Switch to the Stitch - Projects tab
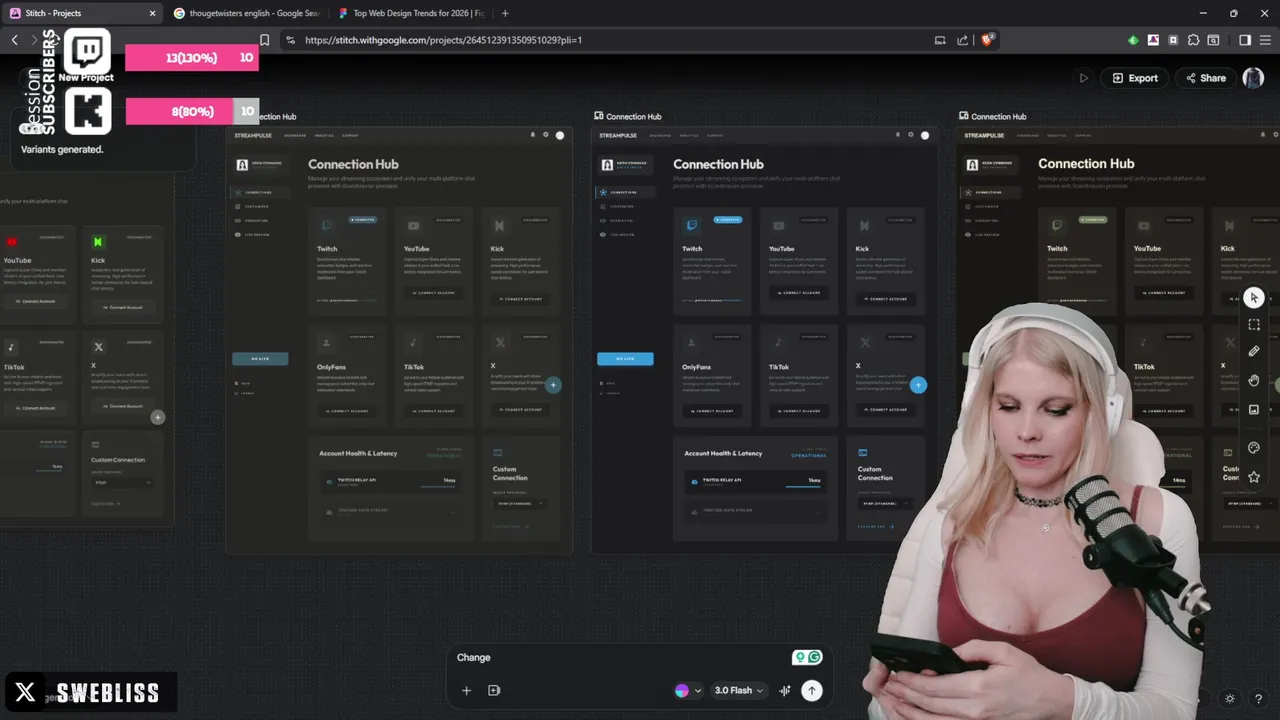Screen dimensions: 1280x720 click(x=82, y=13)
